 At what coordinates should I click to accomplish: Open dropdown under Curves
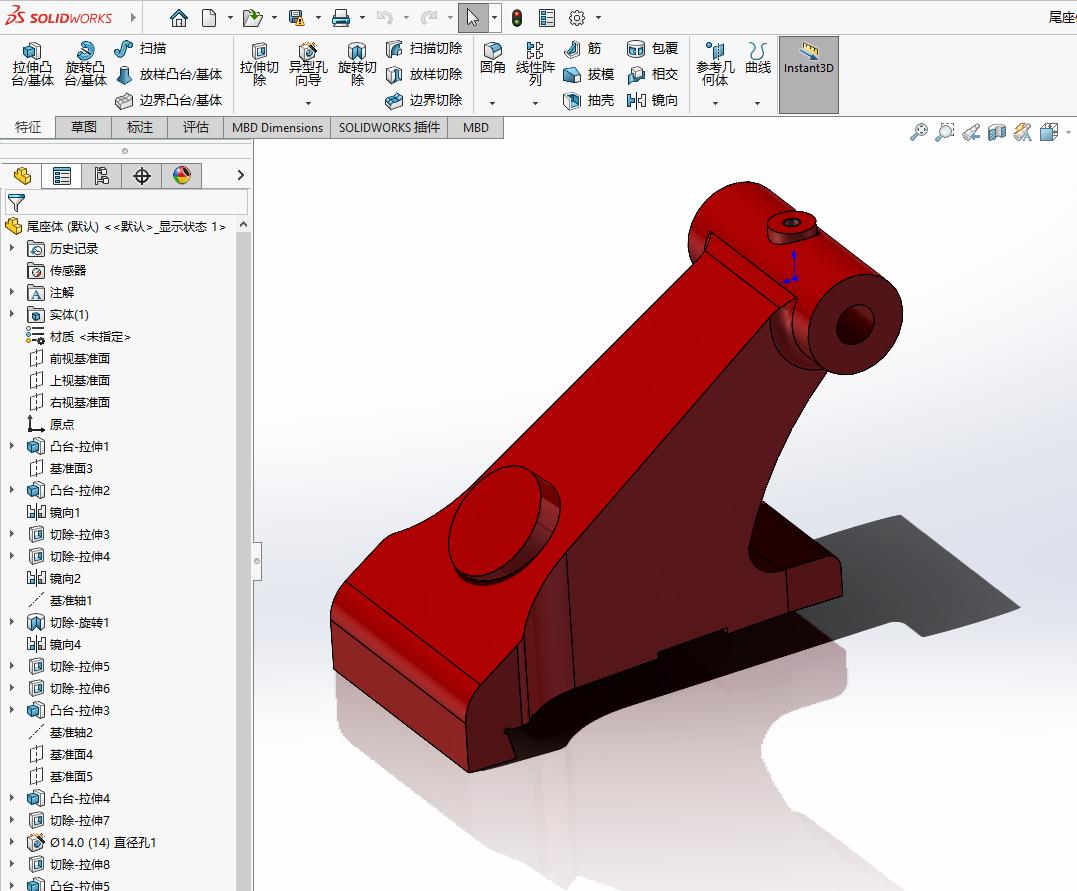(758, 103)
